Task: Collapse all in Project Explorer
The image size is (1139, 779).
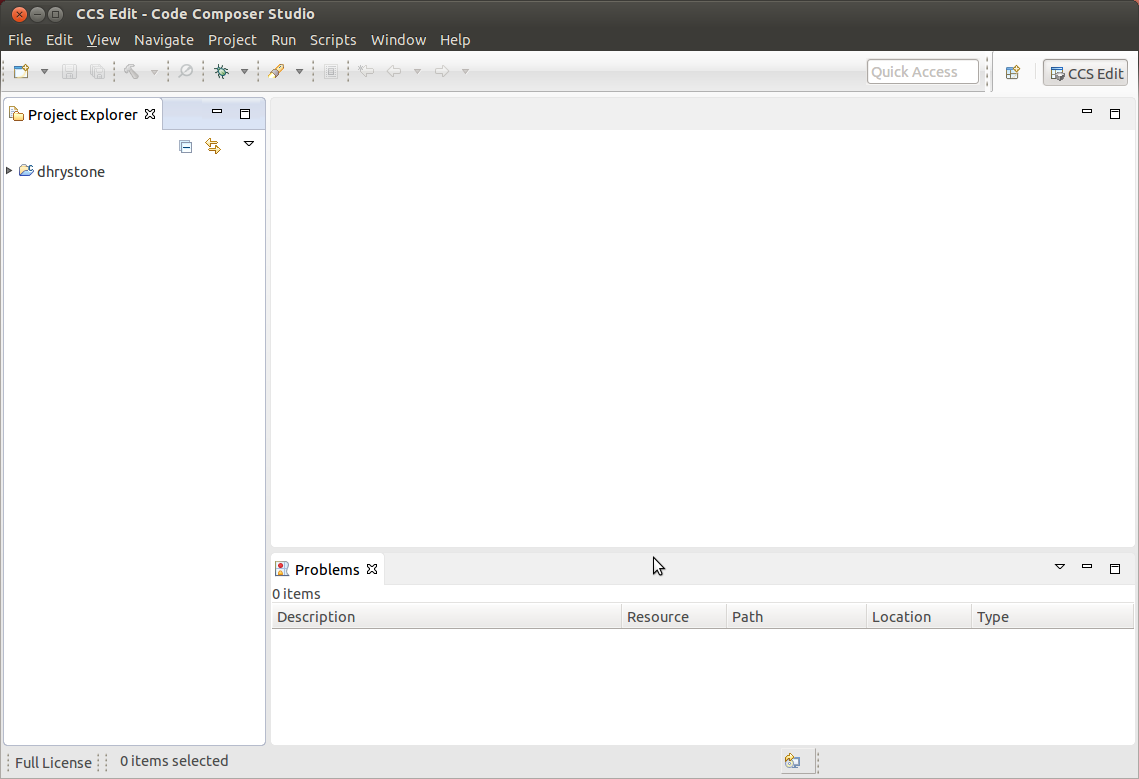Action: [x=186, y=146]
